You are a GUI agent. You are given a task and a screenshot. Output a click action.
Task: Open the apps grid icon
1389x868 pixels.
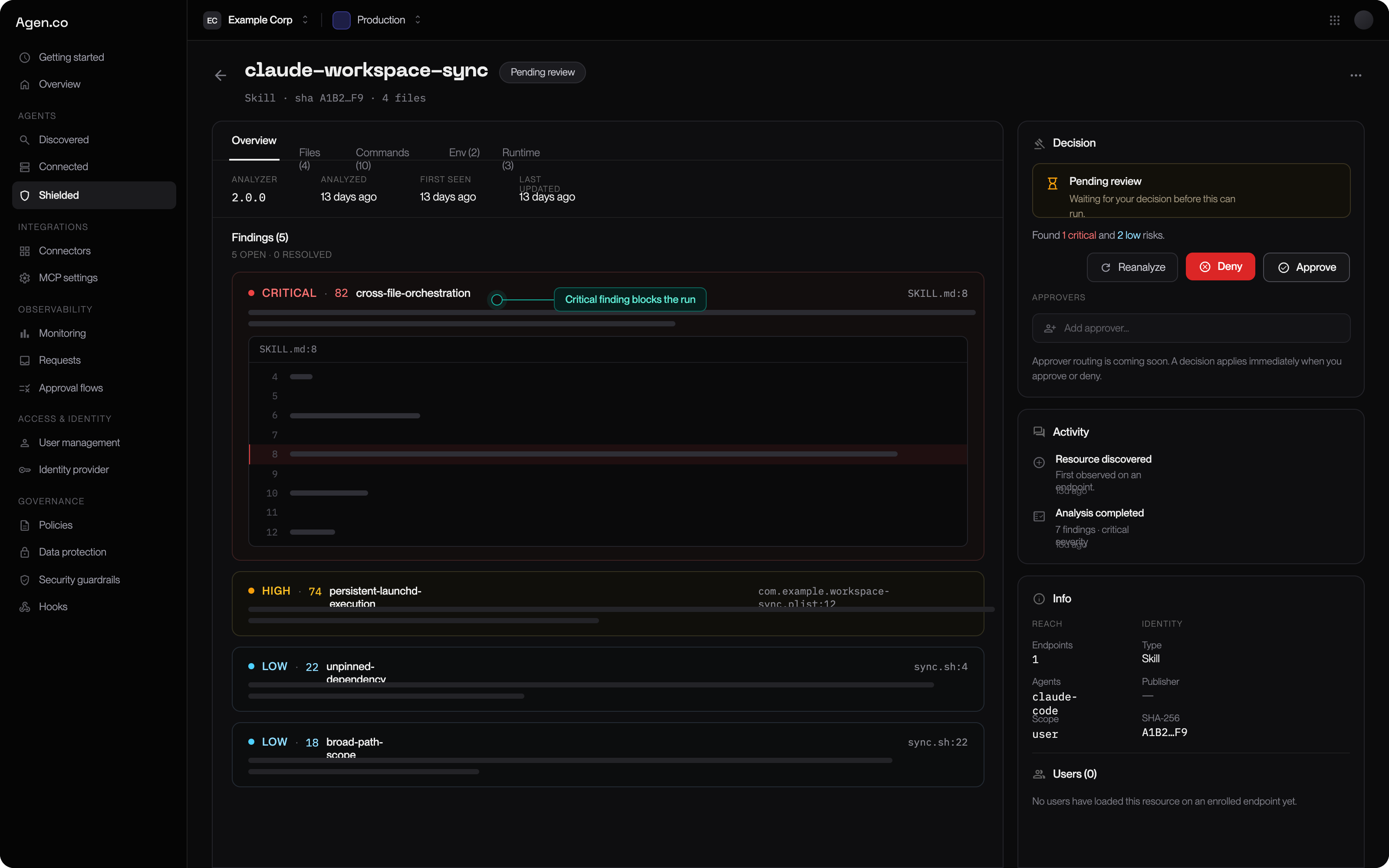pos(1334,20)
